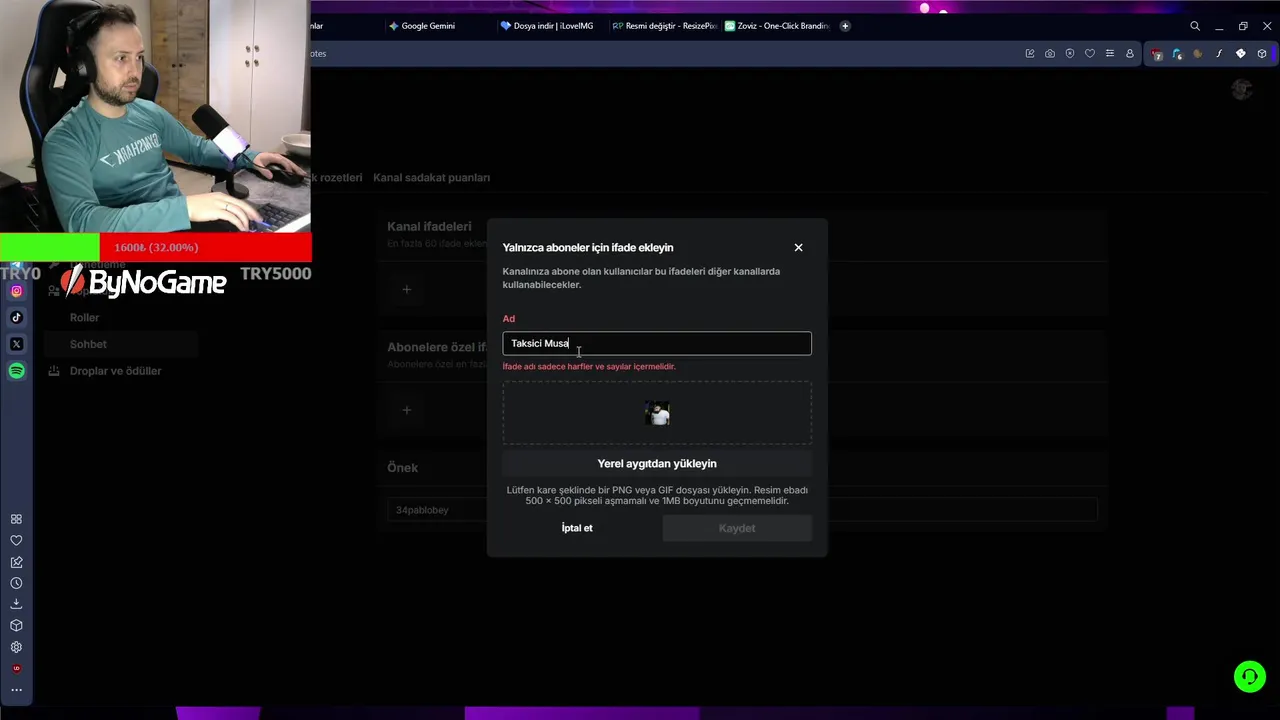Click the search tabs magnifier icon
The width and height of the screenshot is (1280, 720).
[1195, 26]
